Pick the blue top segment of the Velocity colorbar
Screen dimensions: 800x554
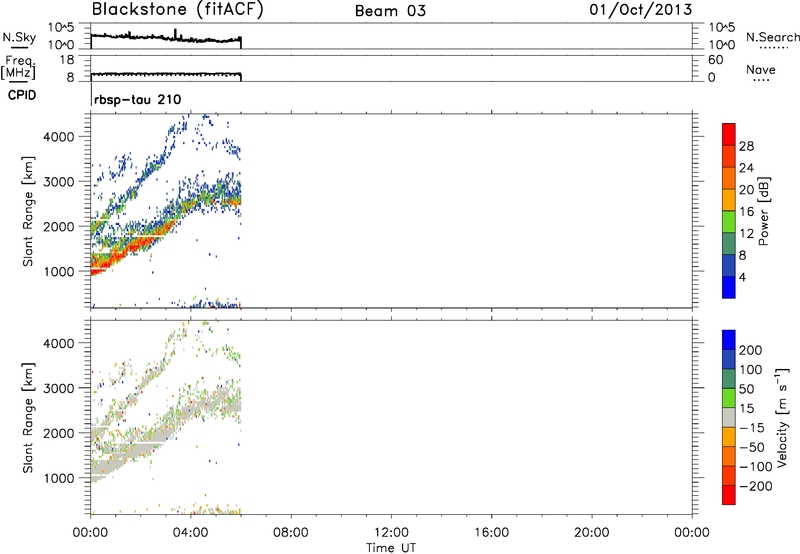pos(729,340)
